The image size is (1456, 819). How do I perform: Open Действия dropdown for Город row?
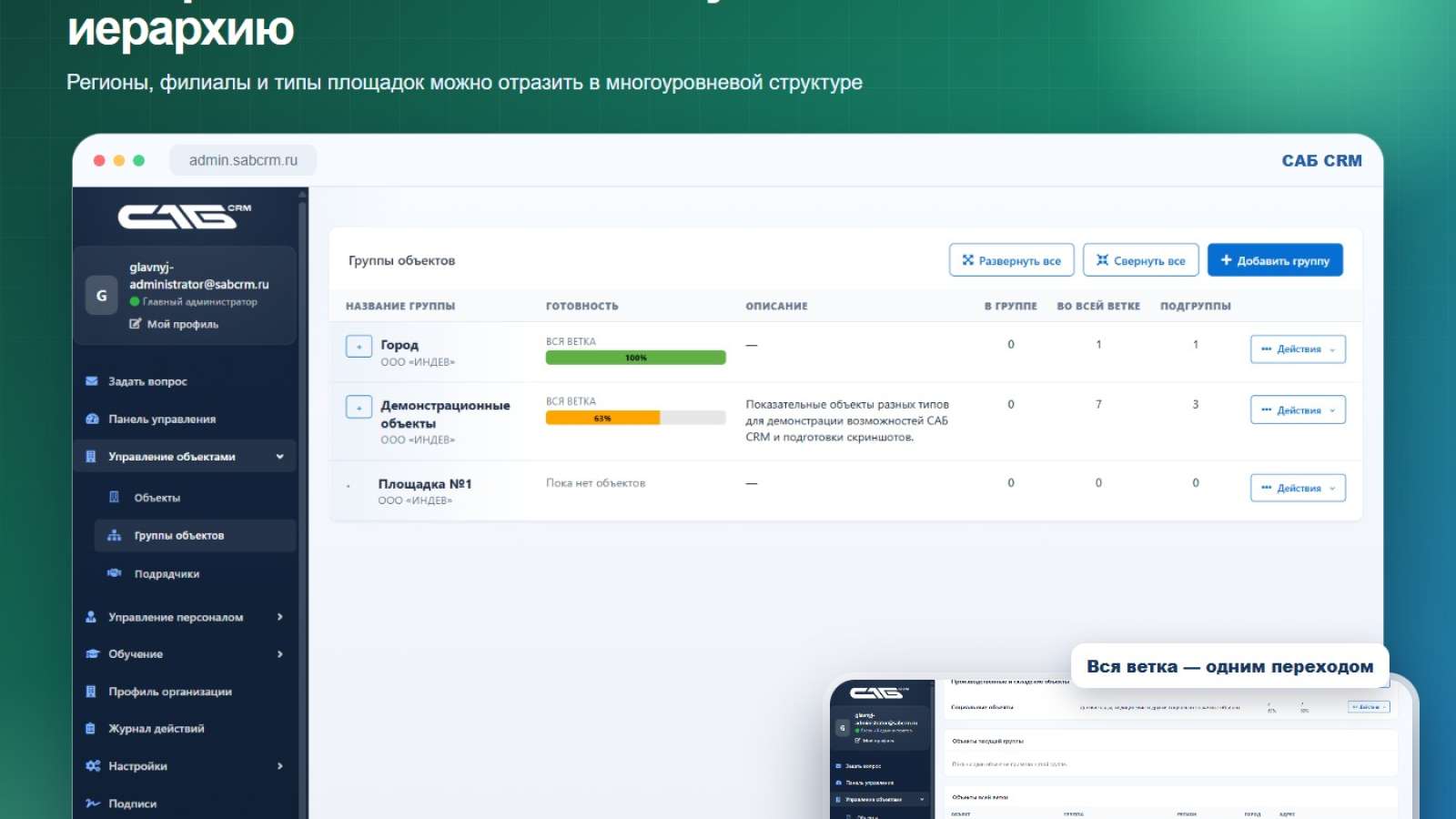(x=1298, y=349)
